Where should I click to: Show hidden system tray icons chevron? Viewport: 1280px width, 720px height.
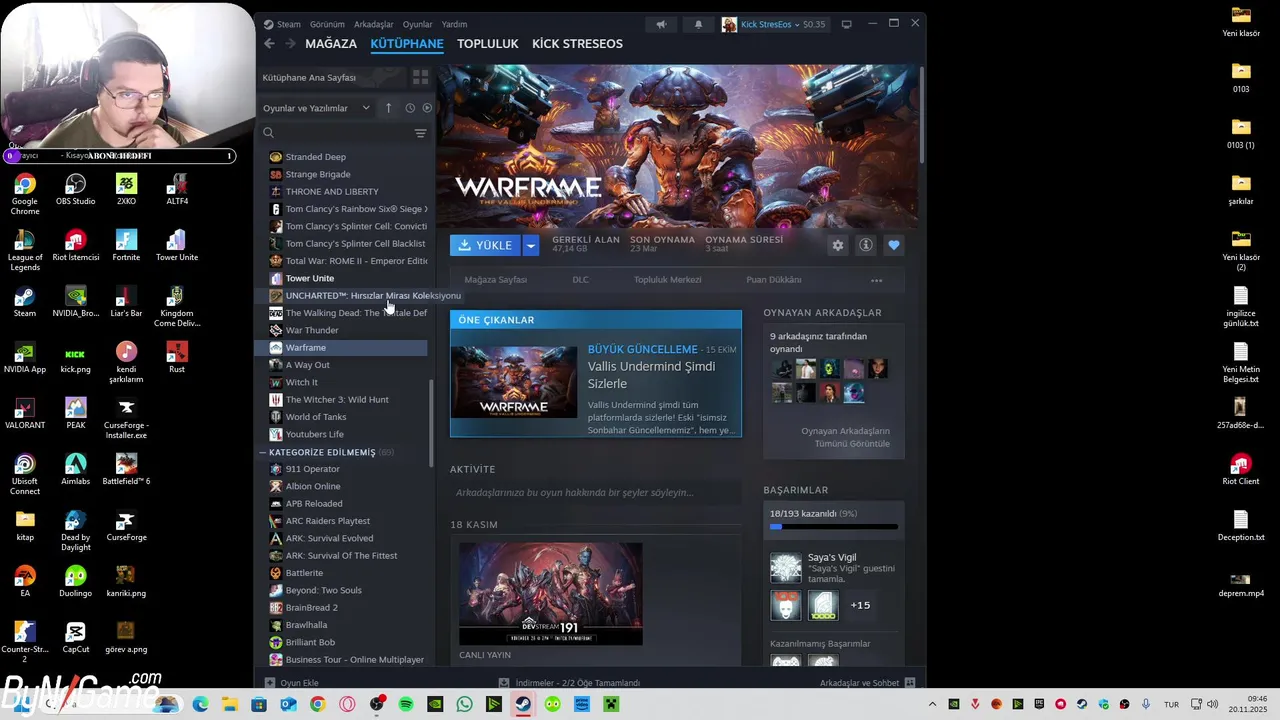[x=932, y=704]
